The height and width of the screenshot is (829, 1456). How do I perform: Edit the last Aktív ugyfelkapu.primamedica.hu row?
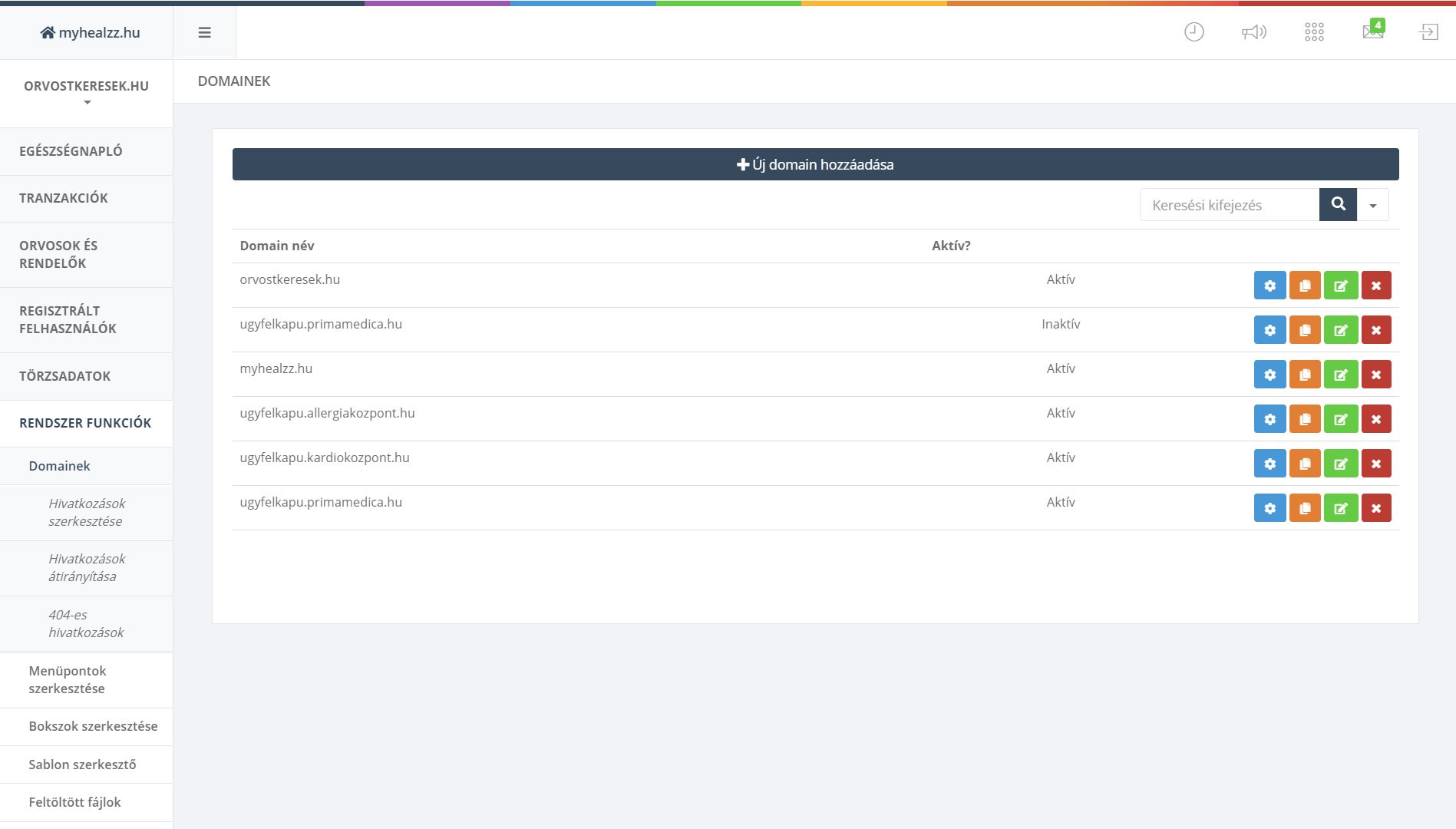[1341, 508]
